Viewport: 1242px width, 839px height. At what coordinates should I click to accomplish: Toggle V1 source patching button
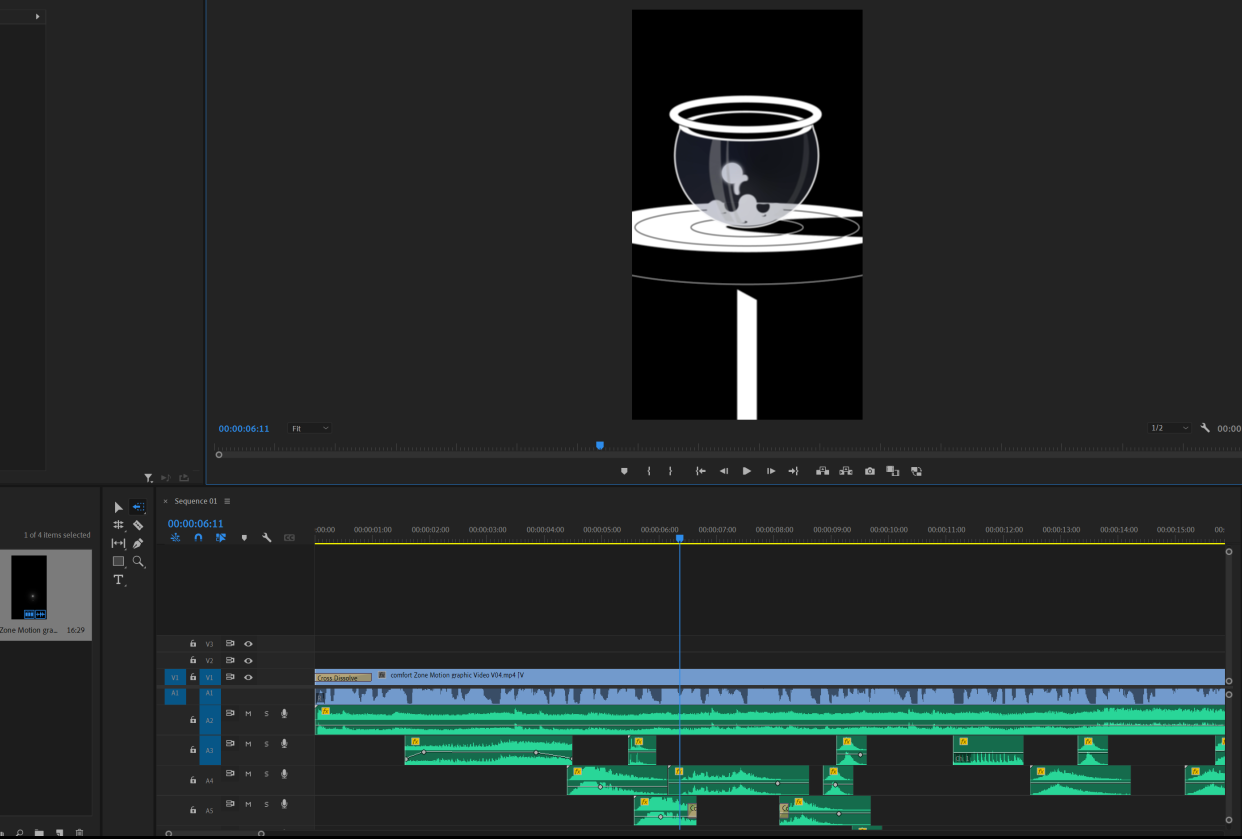click(x=174, y=677)
